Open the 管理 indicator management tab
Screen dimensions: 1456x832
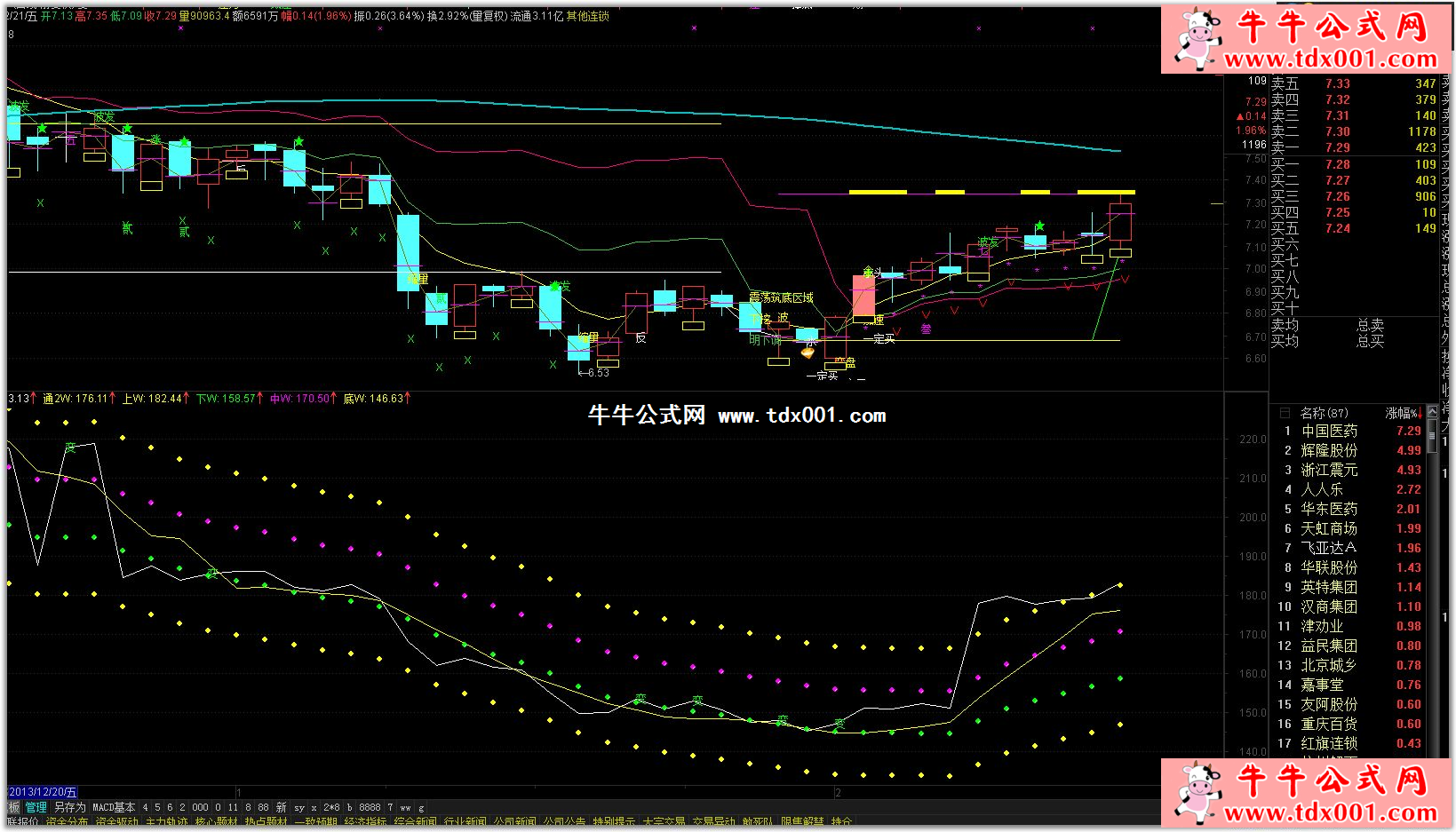[x=36, y=807]
